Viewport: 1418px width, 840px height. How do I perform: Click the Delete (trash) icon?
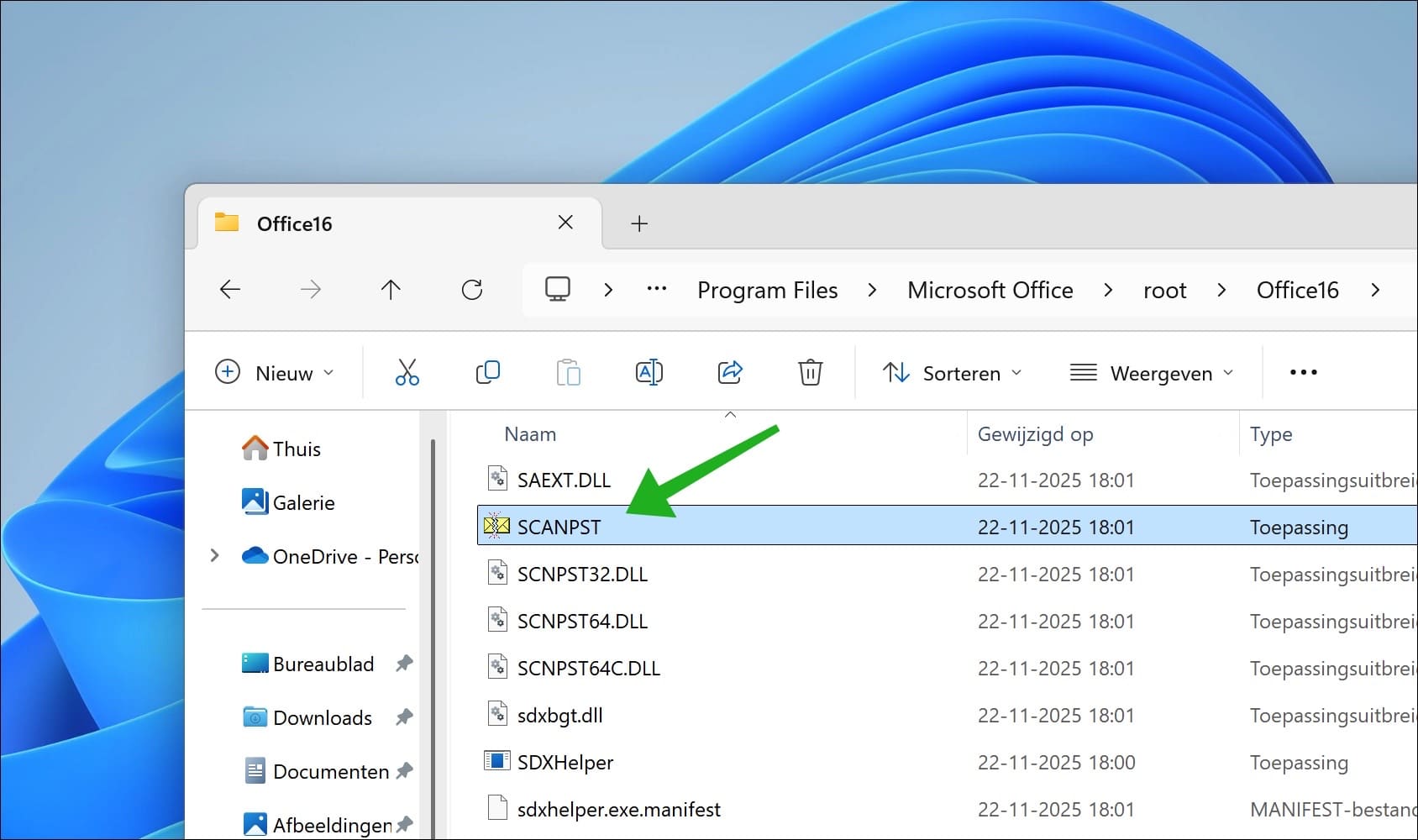pos(810,372)
